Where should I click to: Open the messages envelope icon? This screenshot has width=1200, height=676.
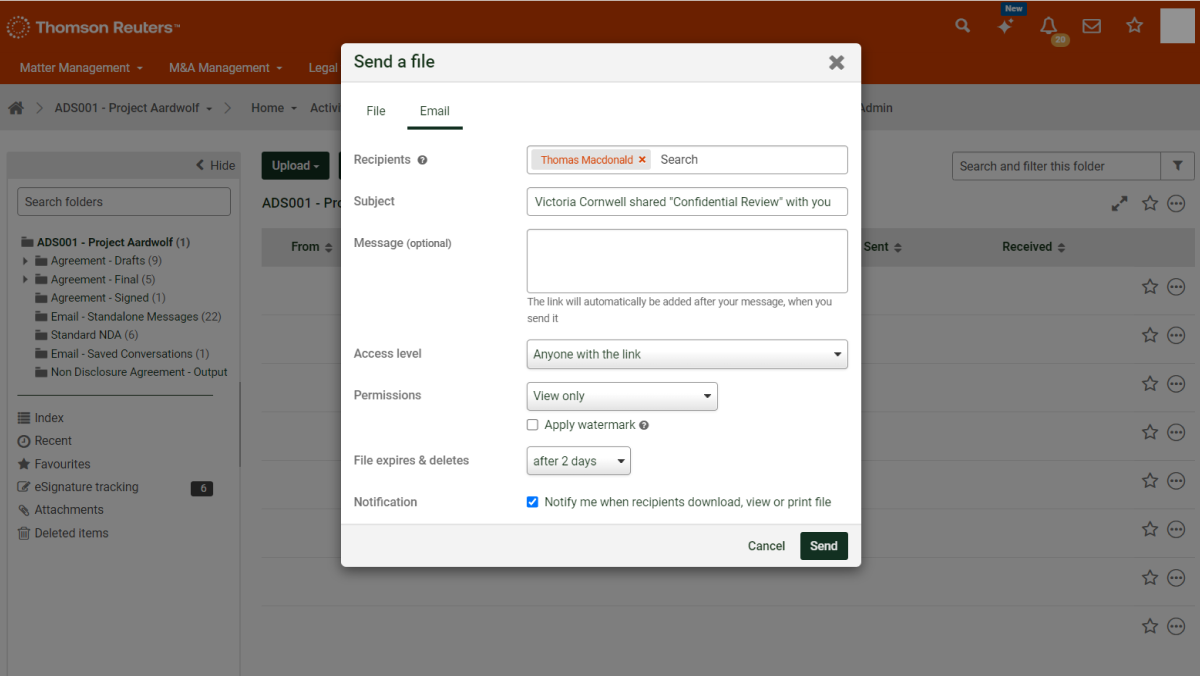pos(1092,26)
